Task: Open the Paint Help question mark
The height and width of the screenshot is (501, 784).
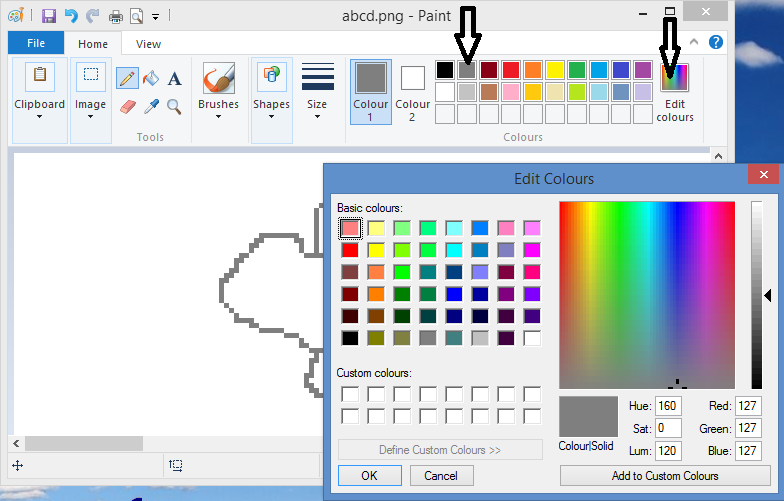Action: [x=716, y=42]
